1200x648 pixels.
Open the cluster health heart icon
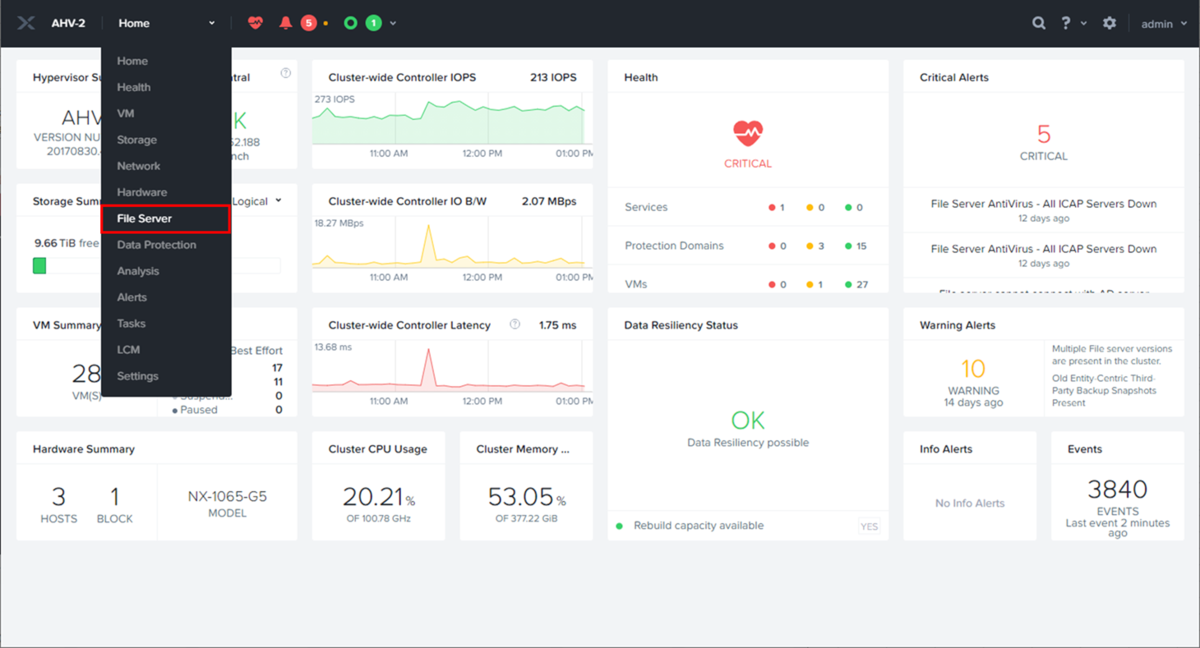coord(256,23)
